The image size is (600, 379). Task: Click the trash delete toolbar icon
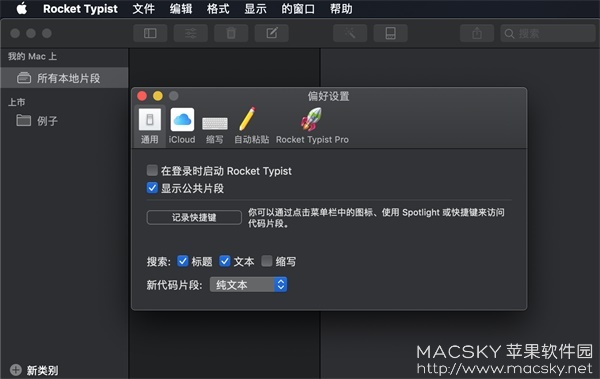tap(231, 33)
